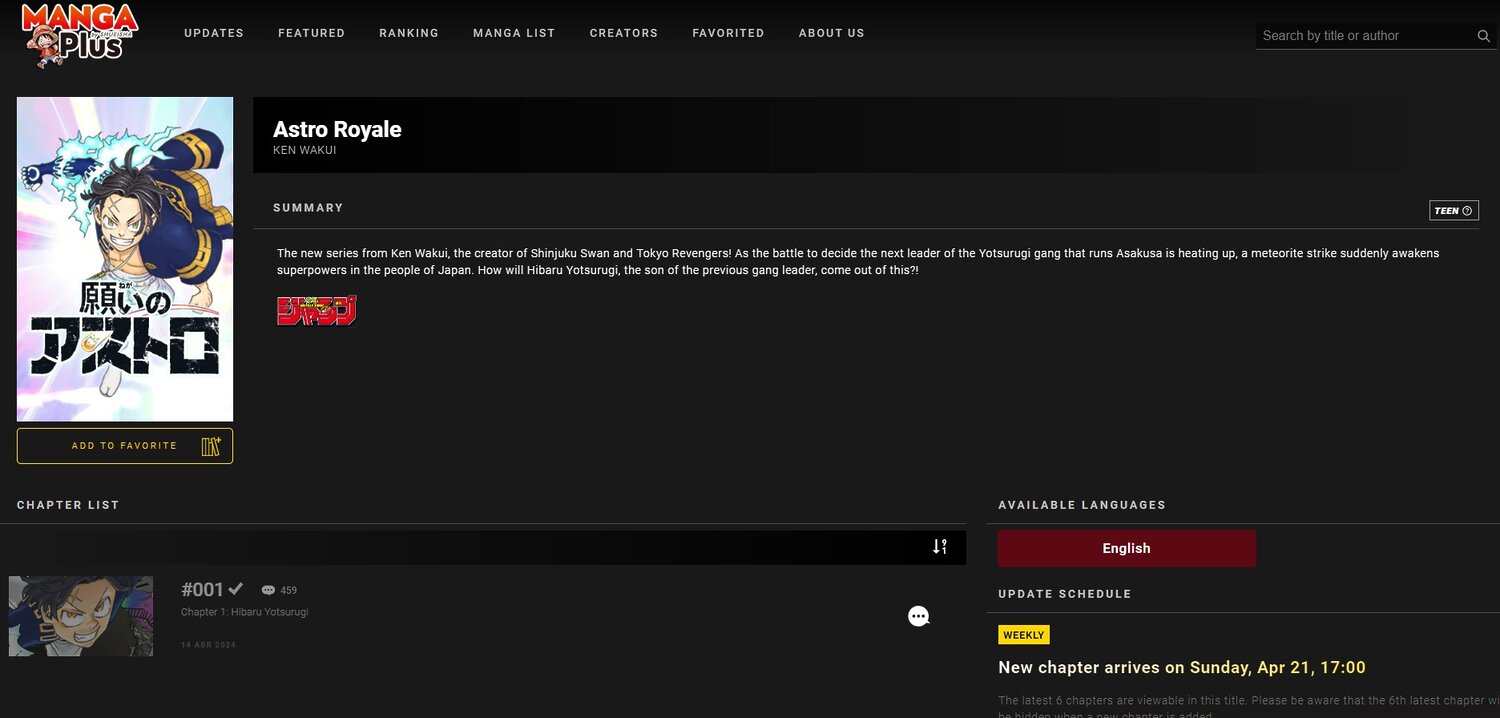Open chapter 1 Hibaru Yotsurugi thumbnail
This screenshot has width=1500, height=718.
(x=81, y=616)
